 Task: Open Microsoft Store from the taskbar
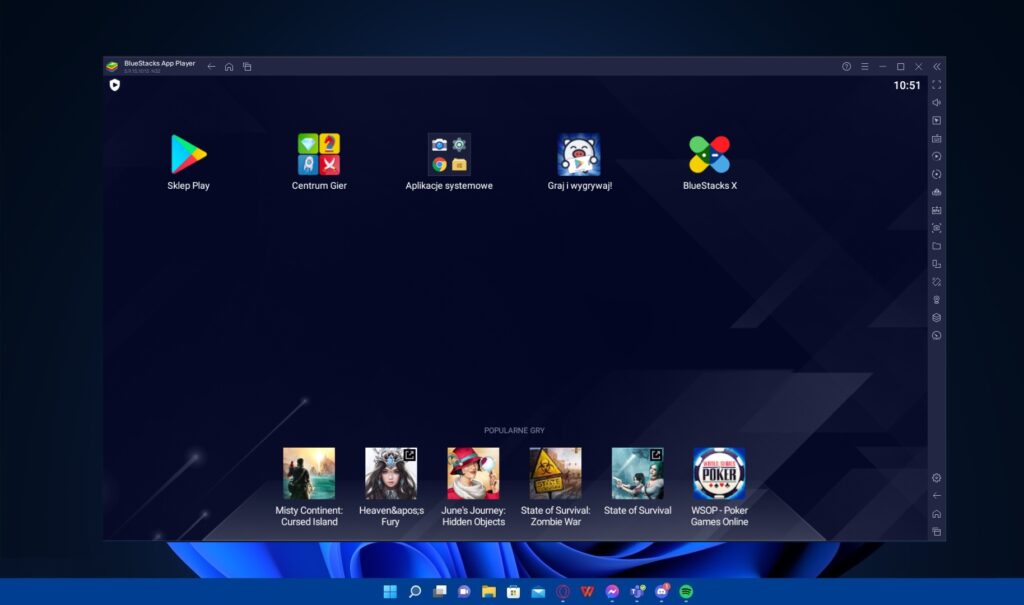pos(513,592)
